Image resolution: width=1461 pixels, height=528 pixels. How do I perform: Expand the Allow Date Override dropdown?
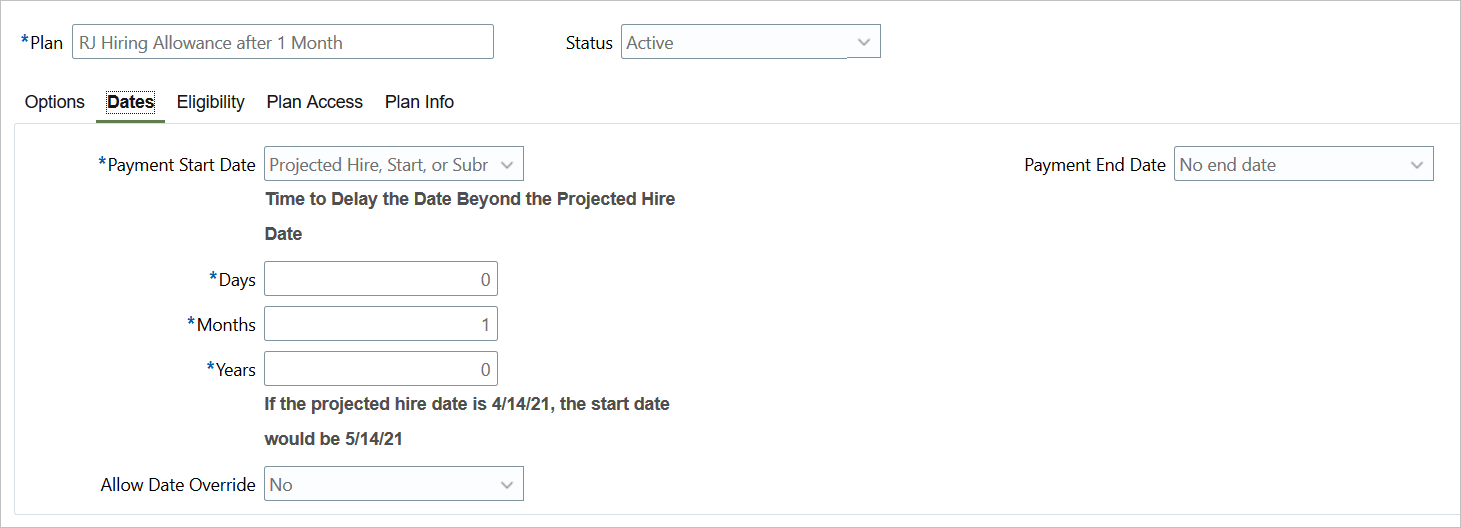point(393,485)
